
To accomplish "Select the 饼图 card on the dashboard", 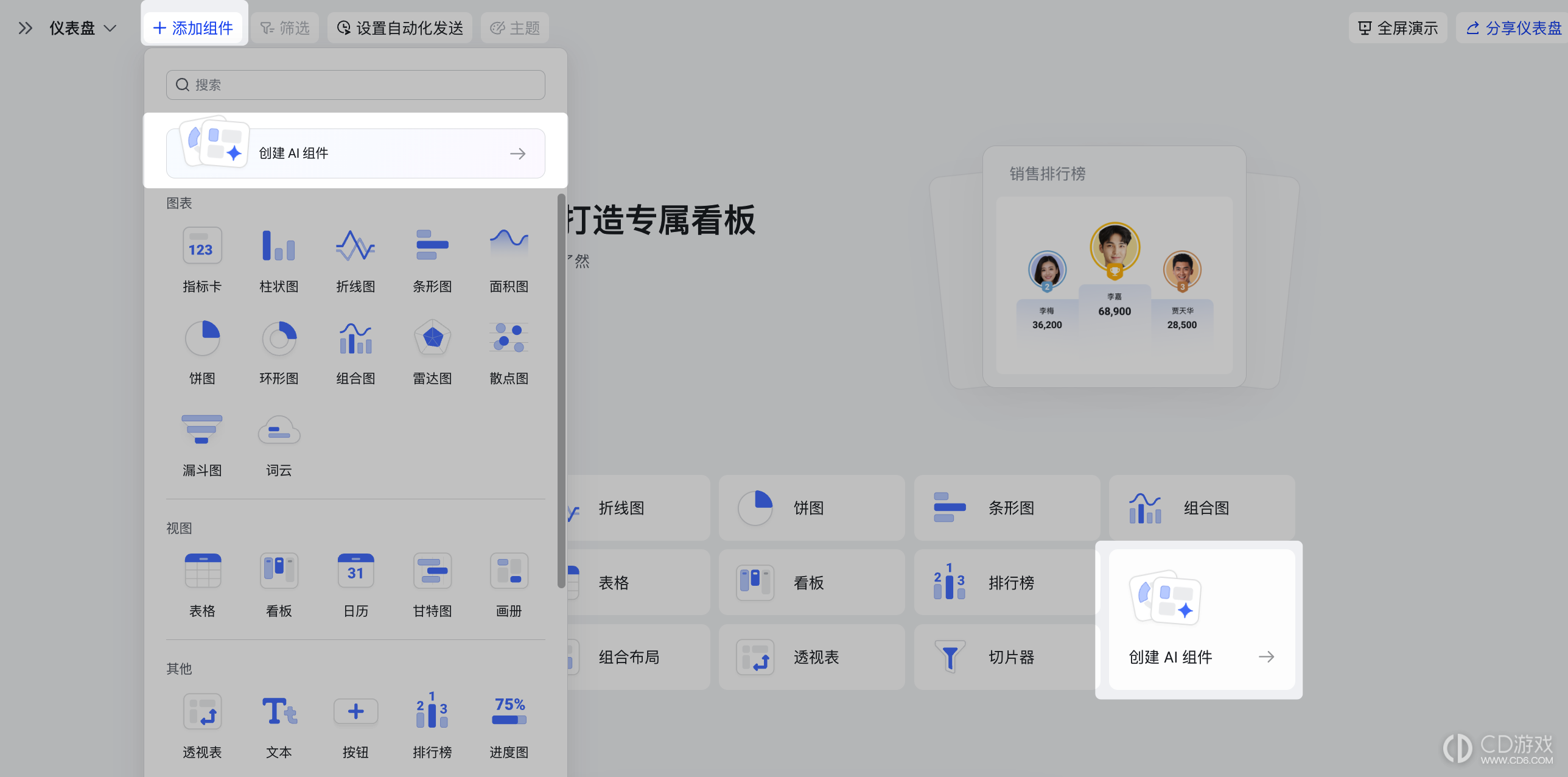I will (811, 508).
